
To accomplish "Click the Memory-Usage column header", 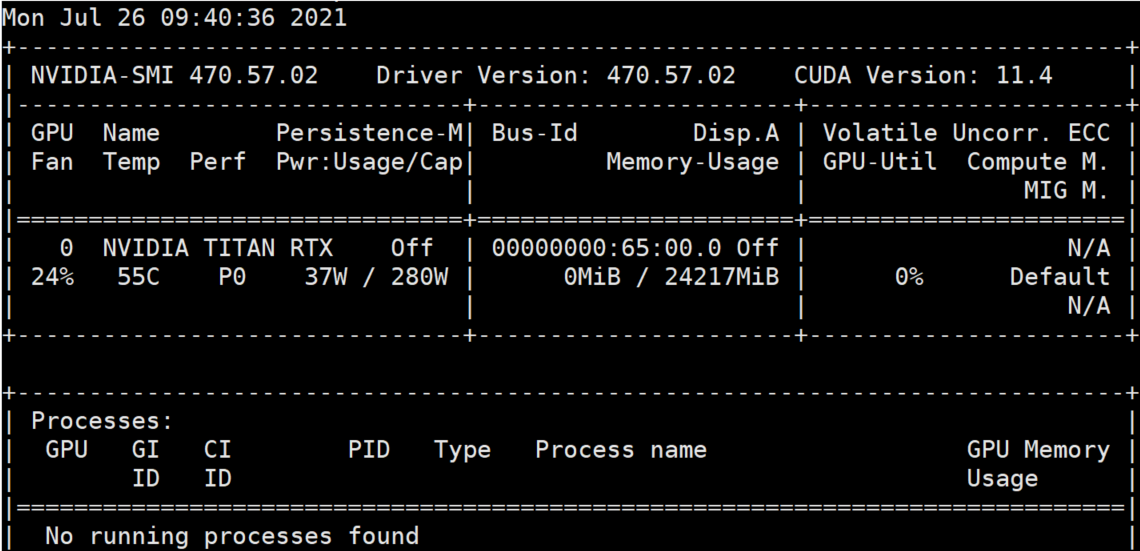I will pos(692,162).
